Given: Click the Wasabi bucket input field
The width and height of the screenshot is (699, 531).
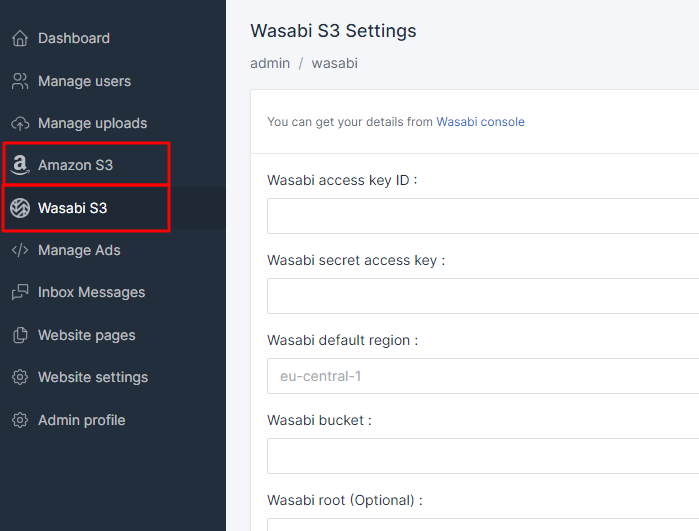Looking at the screenshot, I should click(x=483, y=456).
